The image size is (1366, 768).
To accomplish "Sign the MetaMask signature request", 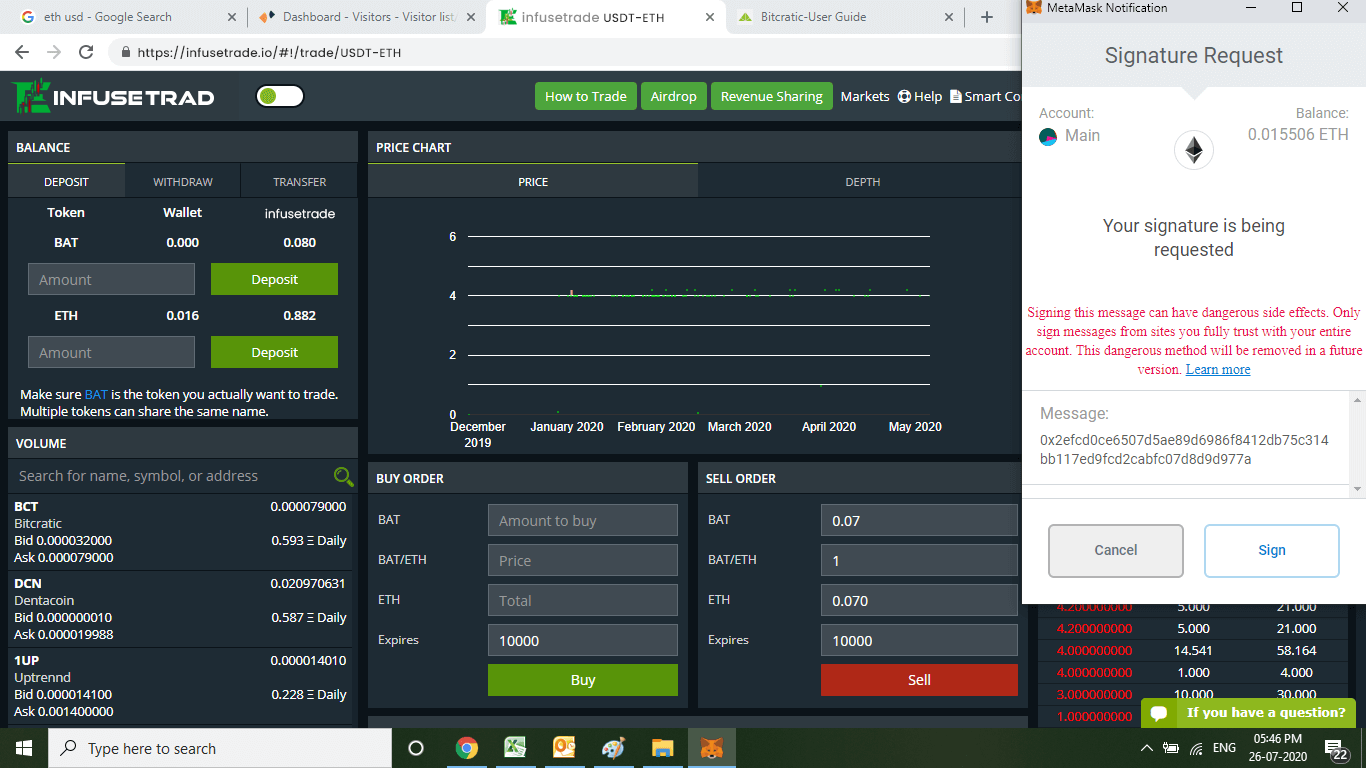I will (1271, 550).
